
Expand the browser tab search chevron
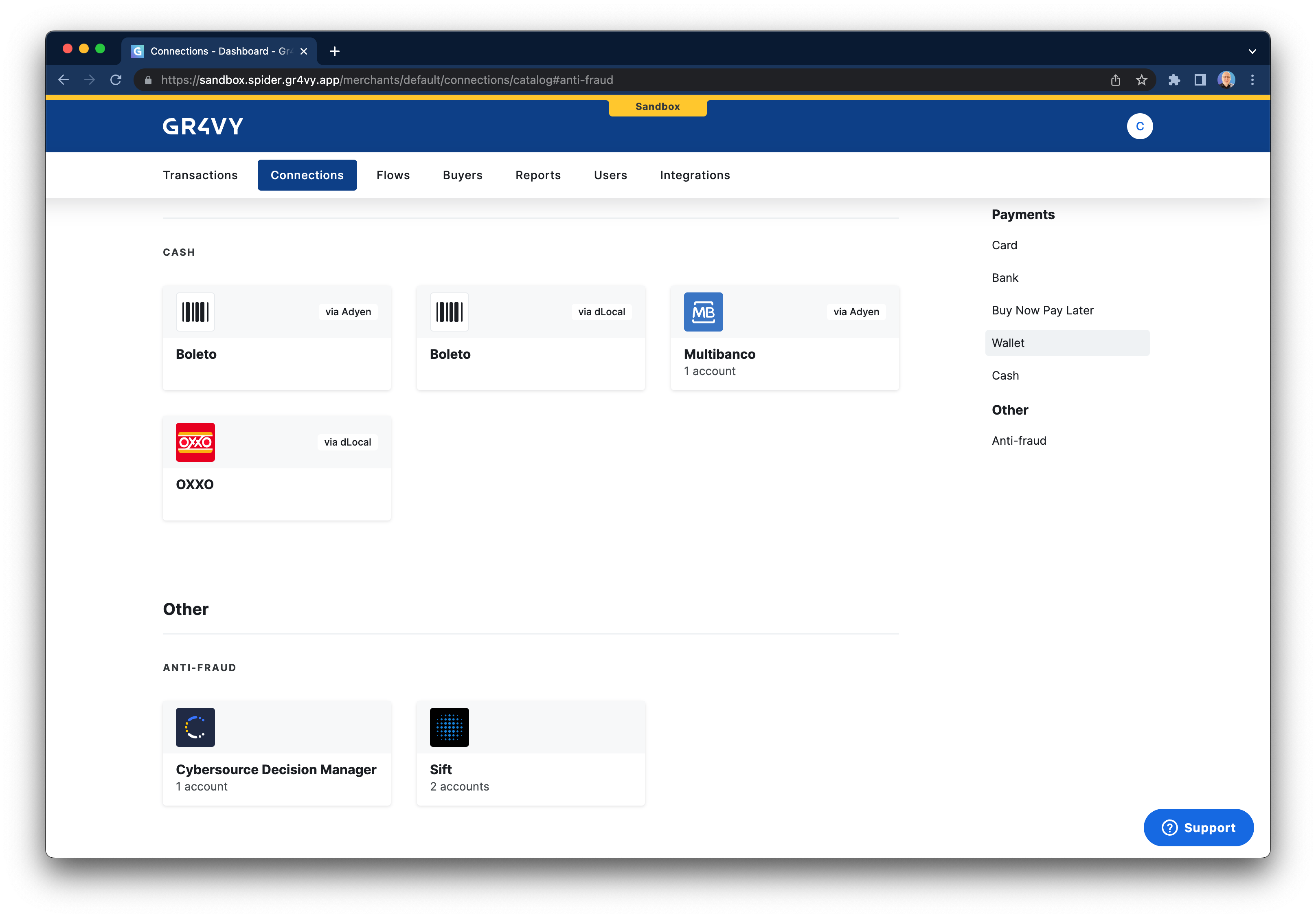[1252, 51]
